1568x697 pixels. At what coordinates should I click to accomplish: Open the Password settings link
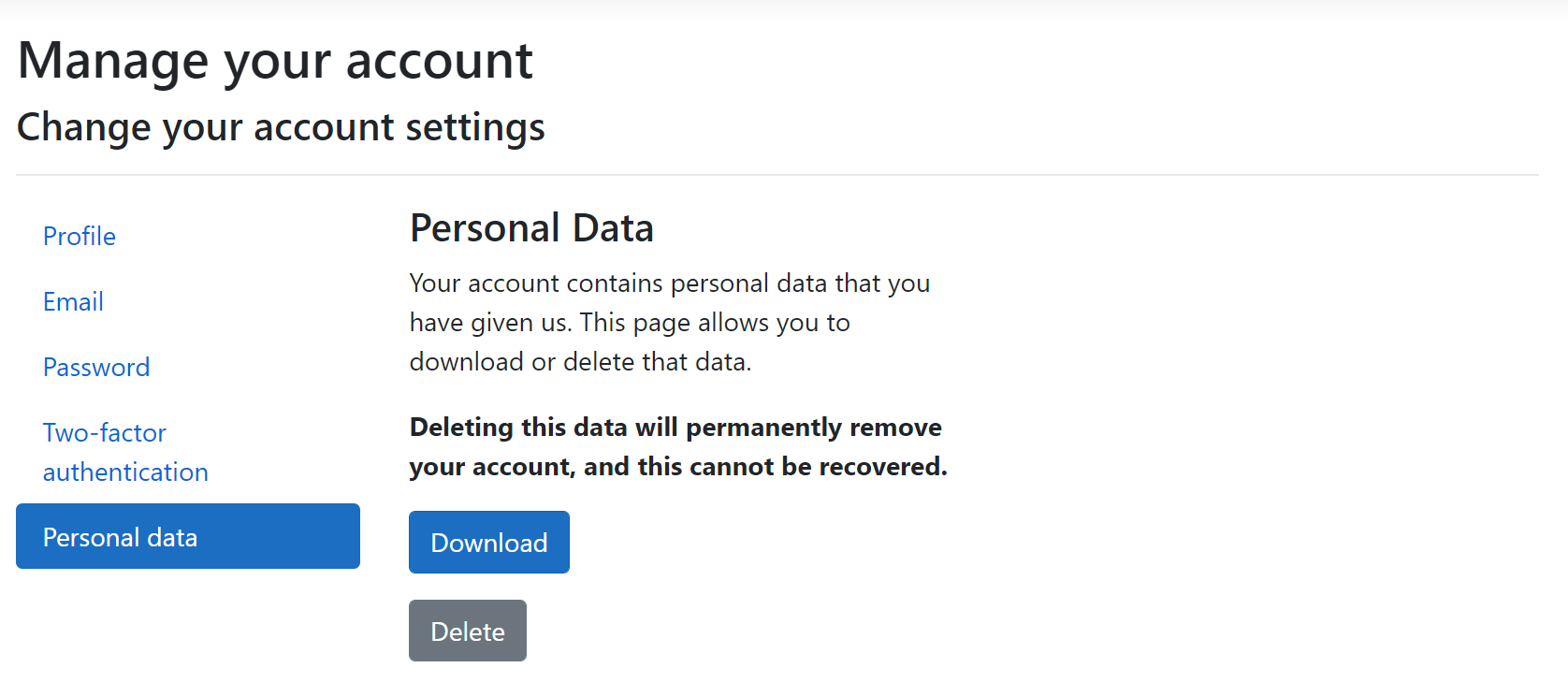pyautogui.click(x=96, y=368)
